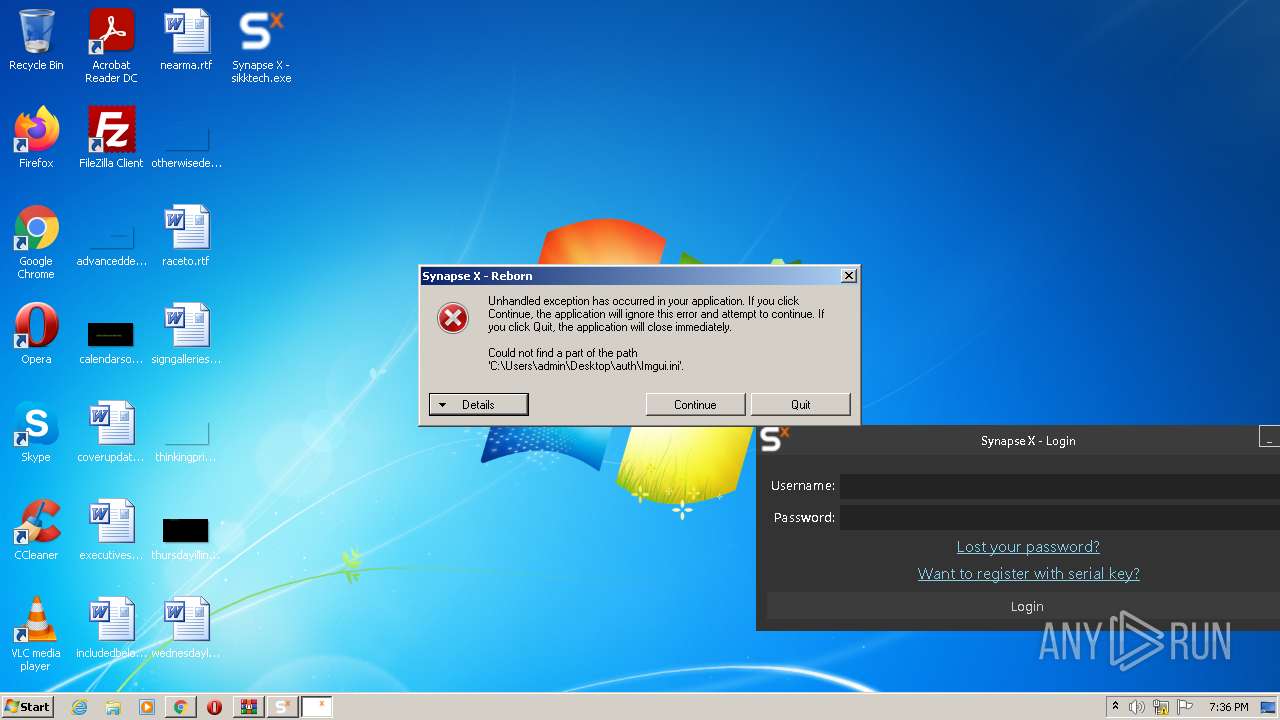Image resolution: width=1280 pixels, height=720 pixels.
Task: Open the 'Lost your password?' link
Action: (1028, 547)
